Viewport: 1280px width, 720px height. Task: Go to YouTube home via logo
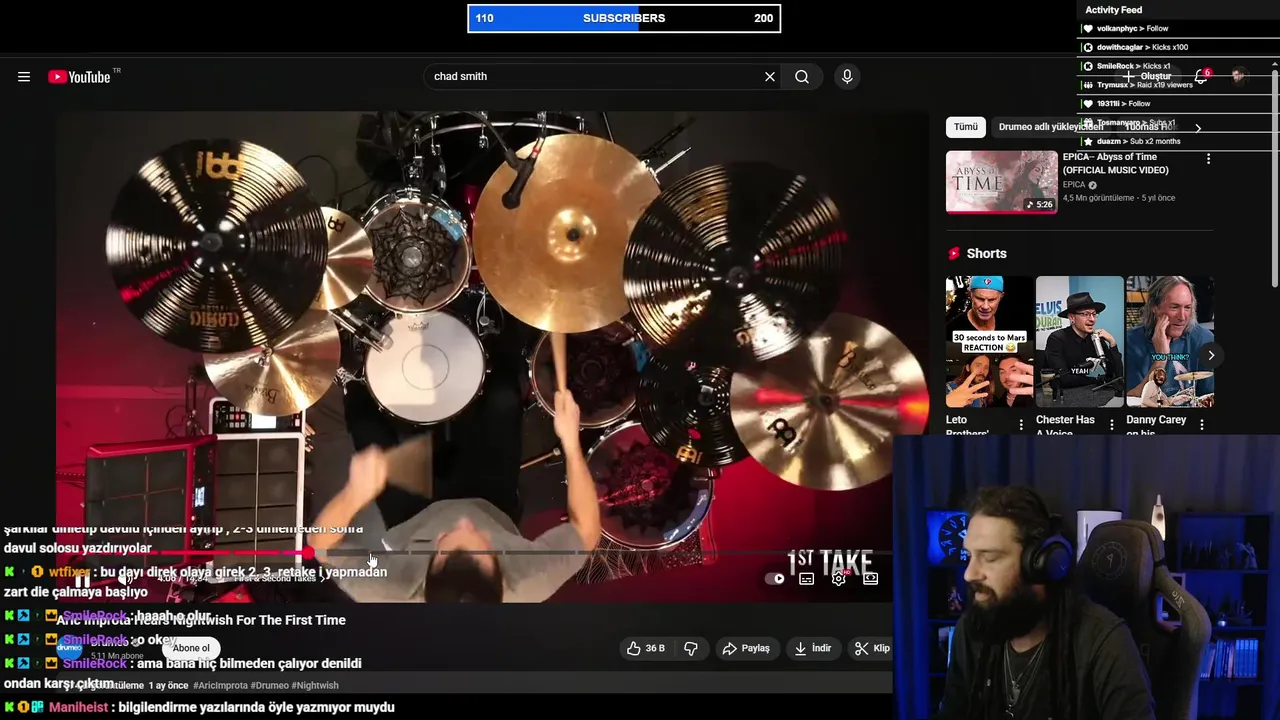point(79,77)
